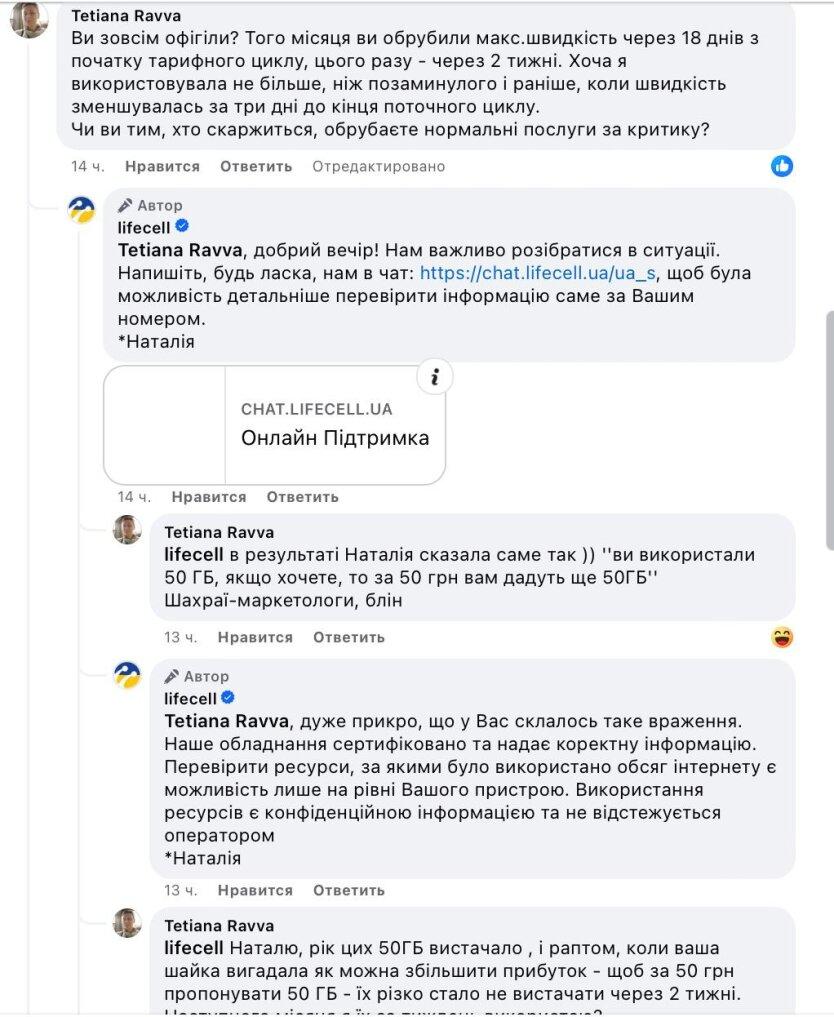Click the lifecell page name in first reply
Image resolution: width=834 pixels, height=1017 pixels.
[x=144, y=227]
